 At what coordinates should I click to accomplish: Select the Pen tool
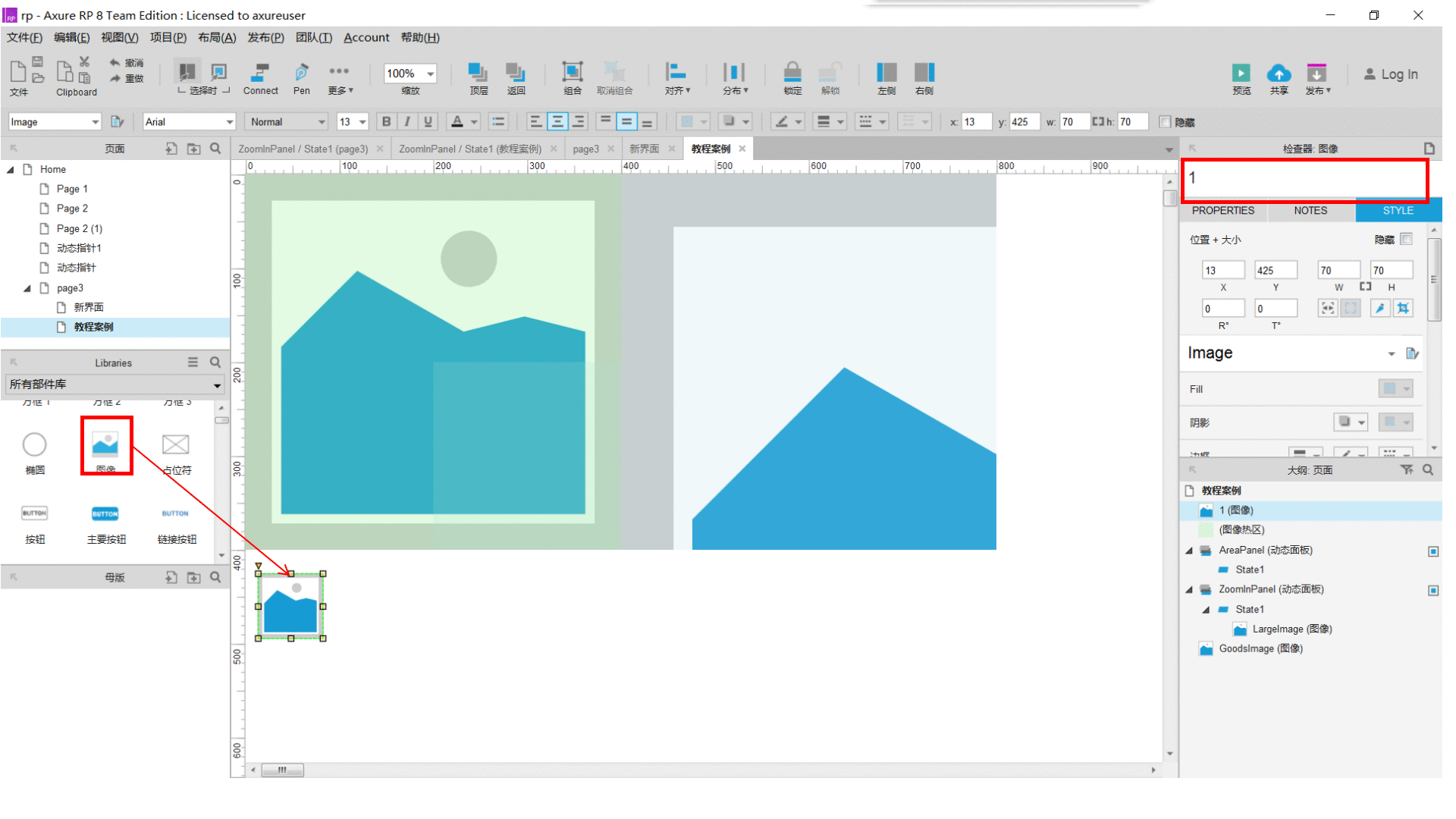301,73
